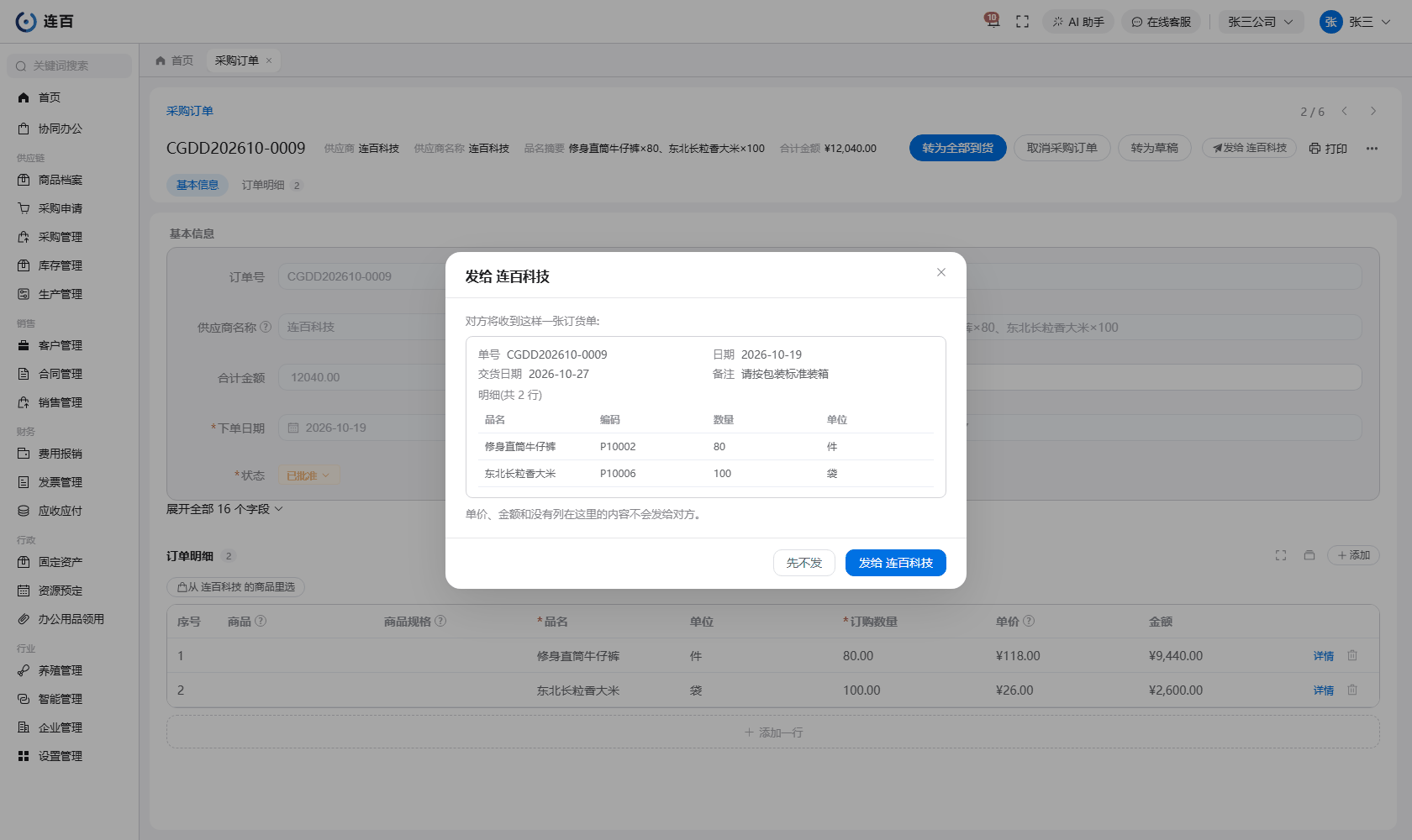Go to next order with right chevron
Screen dimensions: 1412x840
[x=1373, y=111]
